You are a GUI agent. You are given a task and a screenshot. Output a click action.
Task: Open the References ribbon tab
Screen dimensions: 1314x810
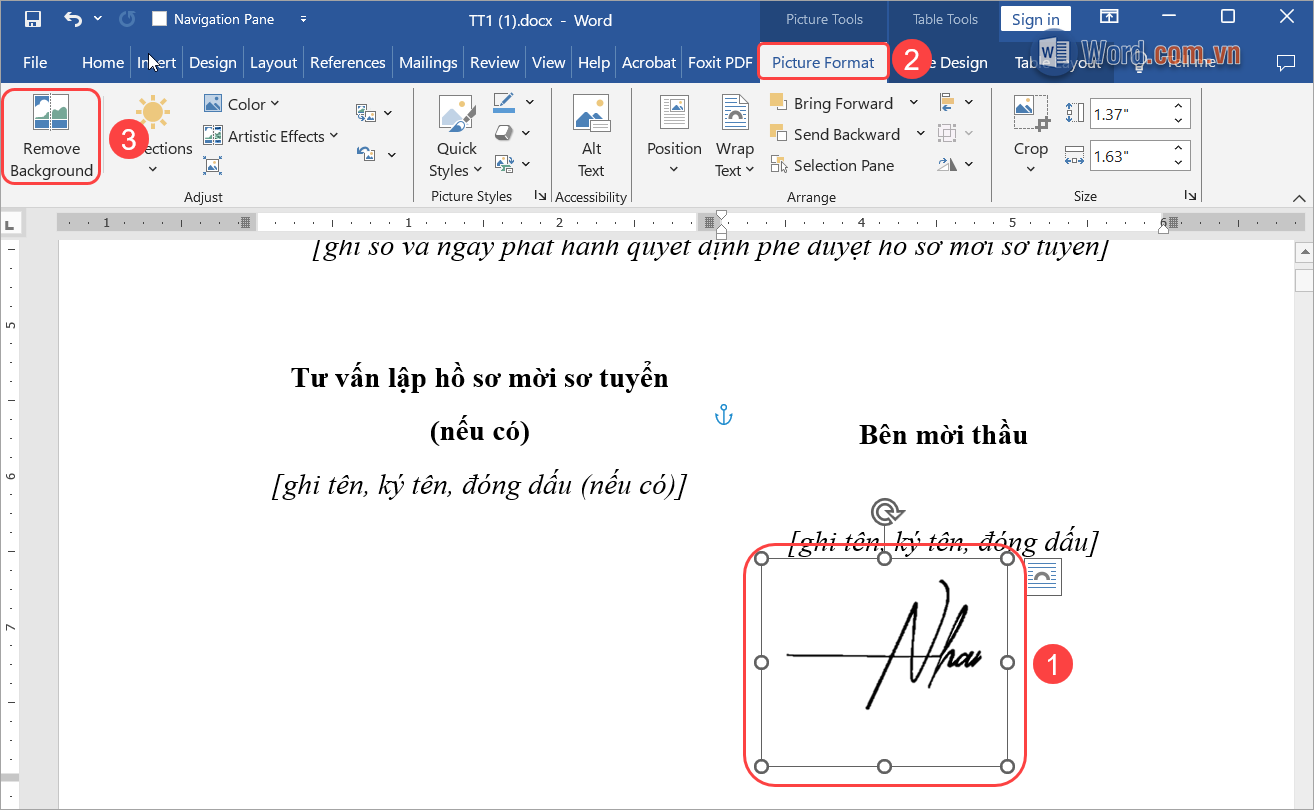[x=347, y=62]
